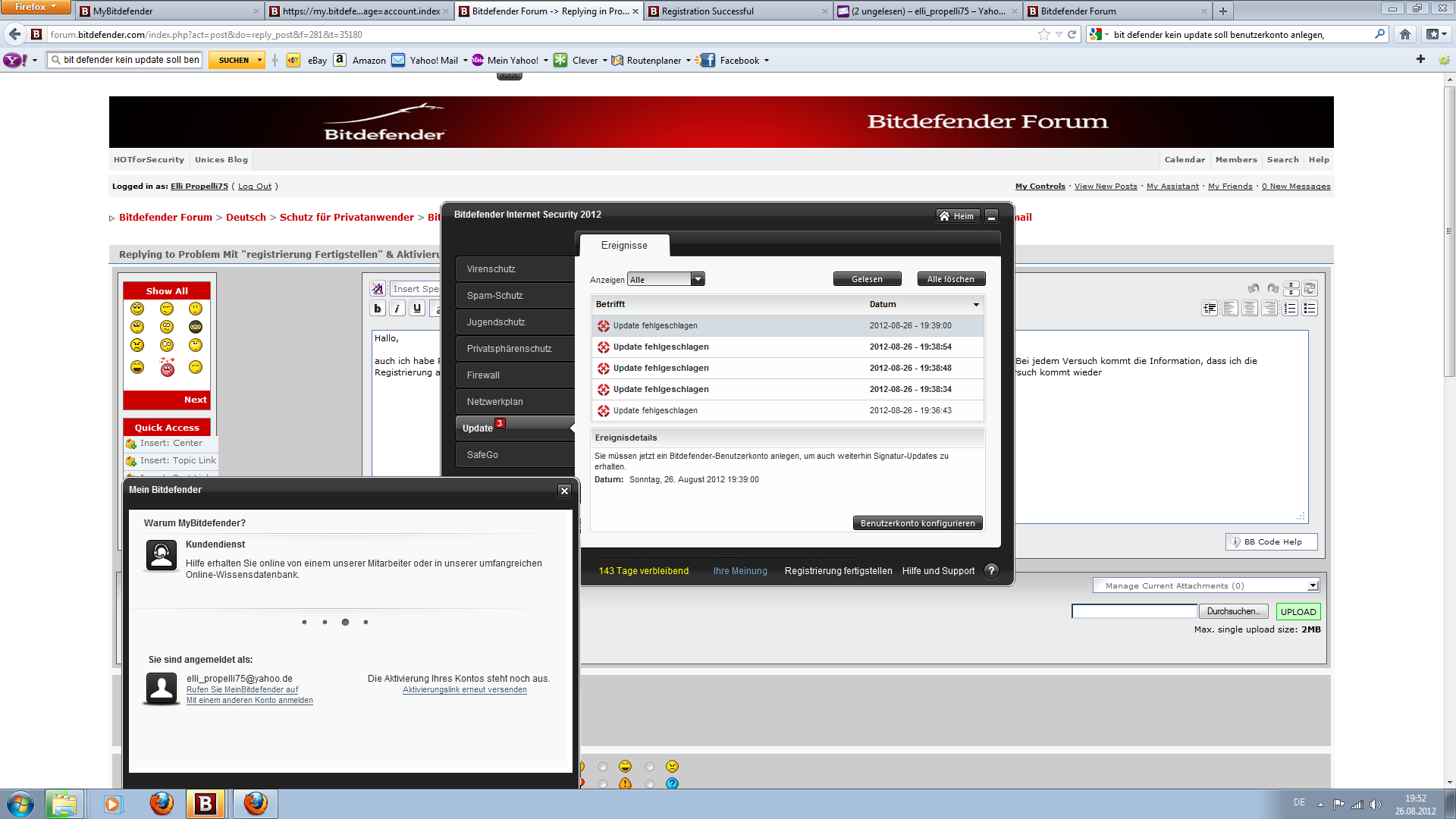Expand the Mein Yahoo! toolbar dropdown
The width and height of the screenshot is (1456, 819).
(545, 61)
